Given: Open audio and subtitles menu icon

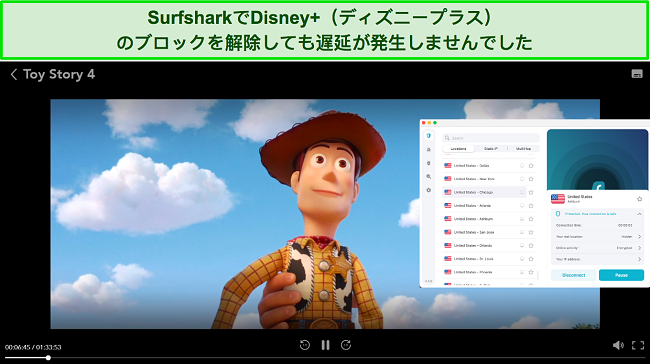Looking at the screenshot, I should (637, 74).
